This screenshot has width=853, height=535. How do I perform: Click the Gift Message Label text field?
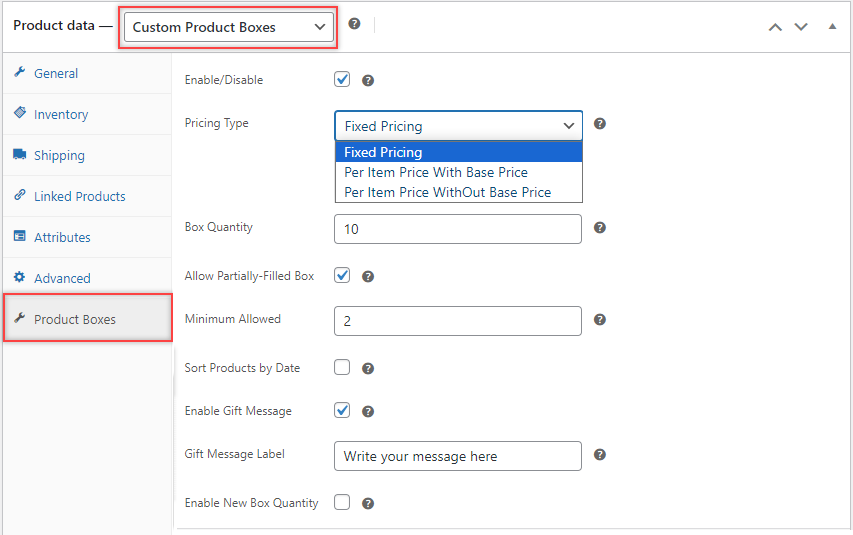(458, 456)
